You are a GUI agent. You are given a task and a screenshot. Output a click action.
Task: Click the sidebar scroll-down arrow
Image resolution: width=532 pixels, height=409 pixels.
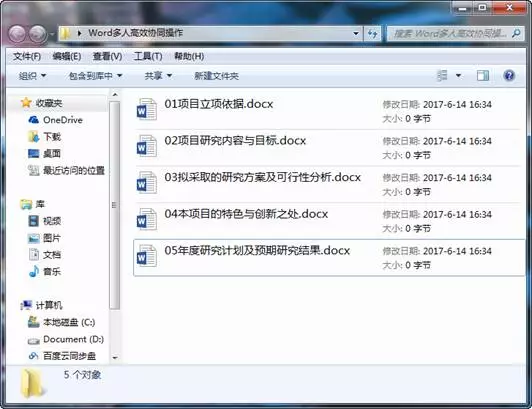pos(115,357)
